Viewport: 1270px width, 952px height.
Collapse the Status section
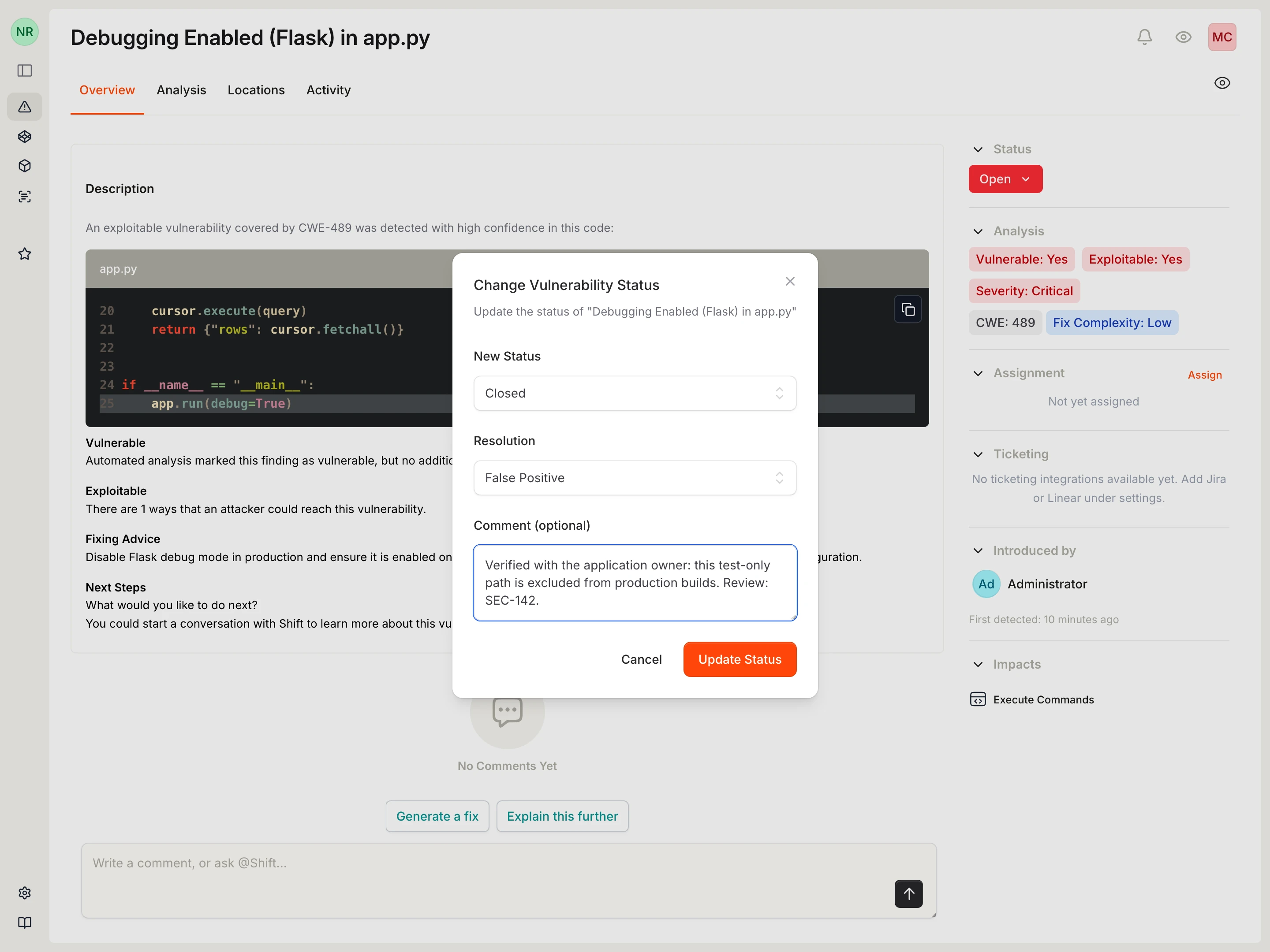pyautogui.click(x=978, y=149)
